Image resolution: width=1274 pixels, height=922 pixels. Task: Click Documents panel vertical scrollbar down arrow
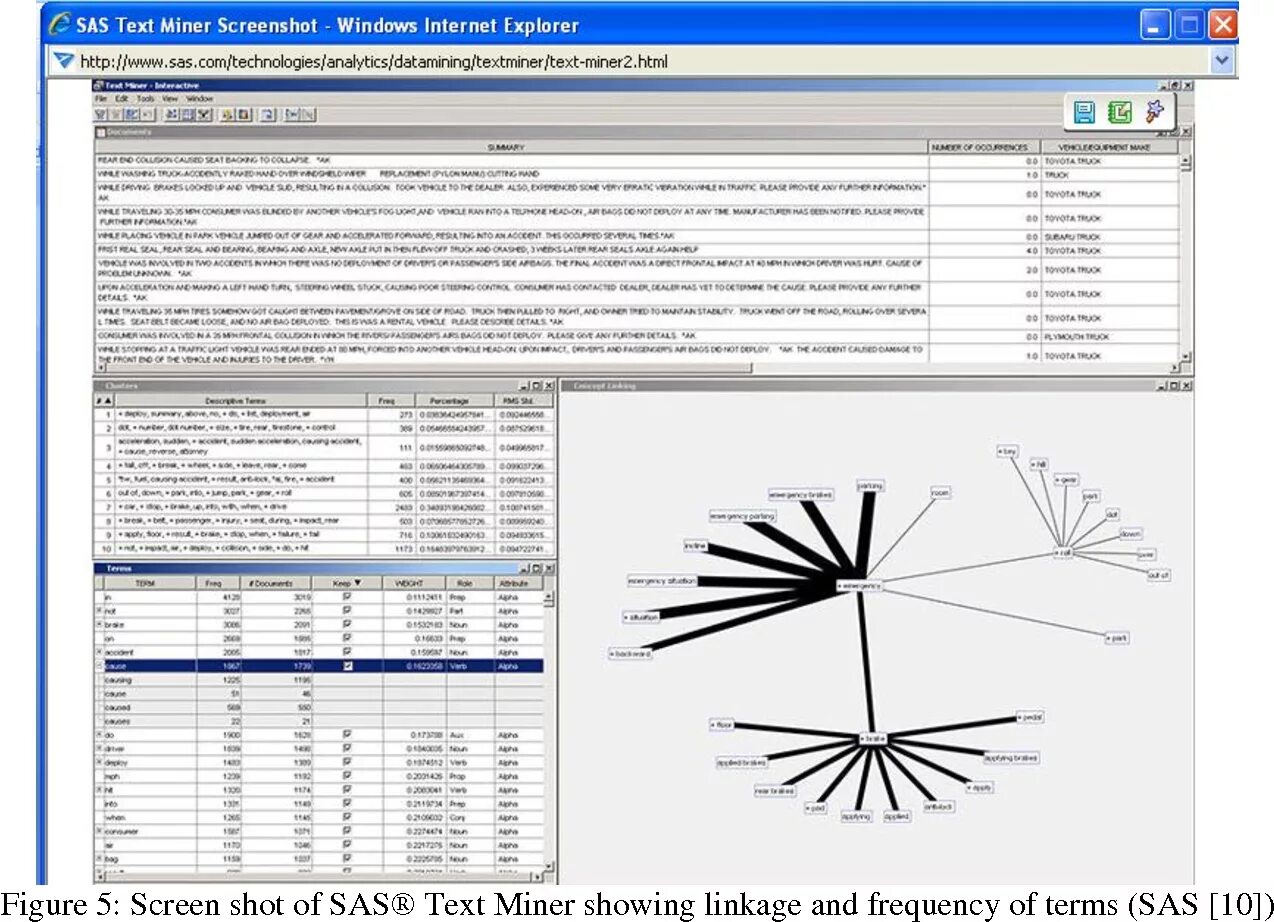click(1186, 356)
